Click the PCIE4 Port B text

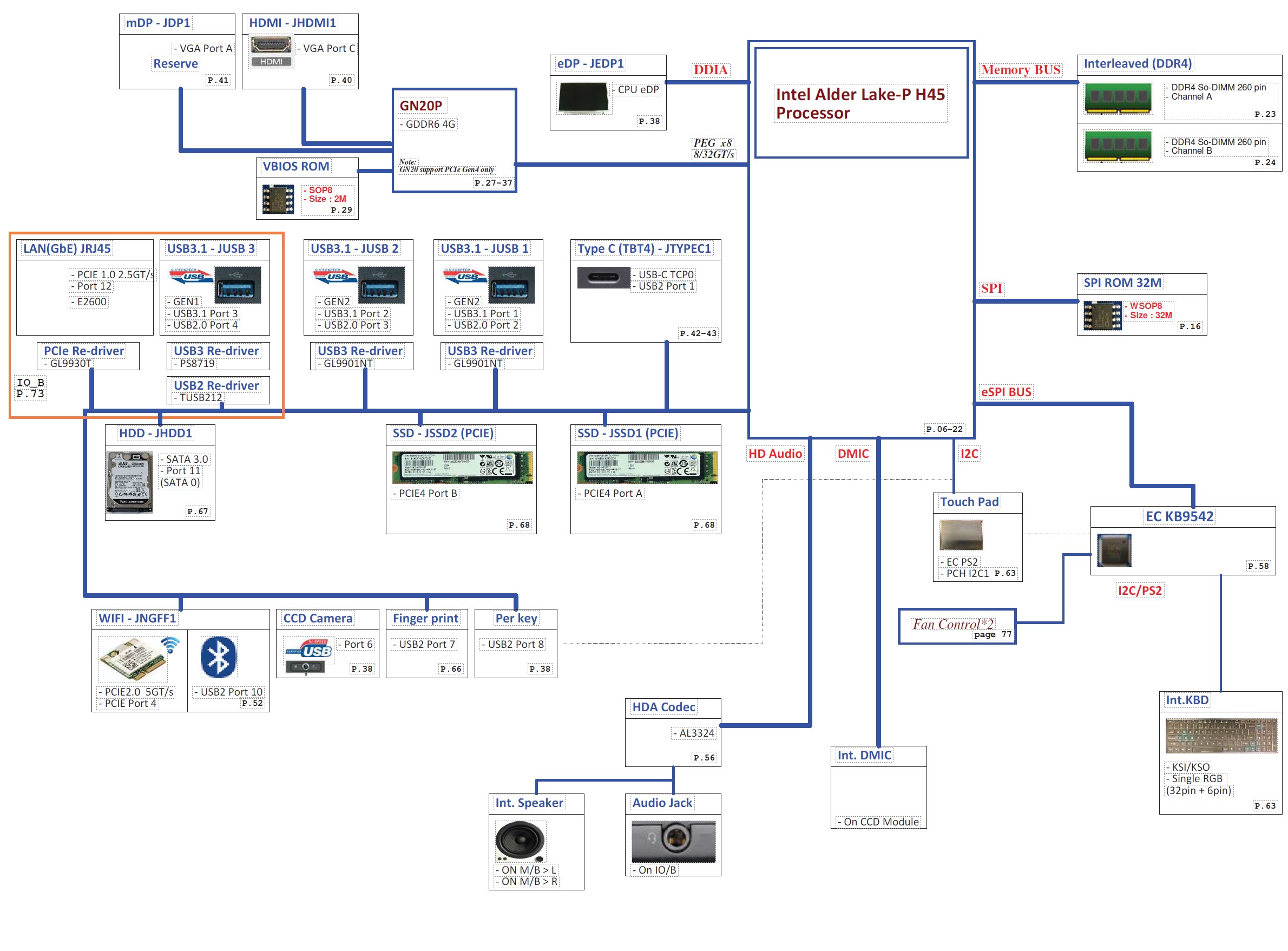[x=425, y=494]
